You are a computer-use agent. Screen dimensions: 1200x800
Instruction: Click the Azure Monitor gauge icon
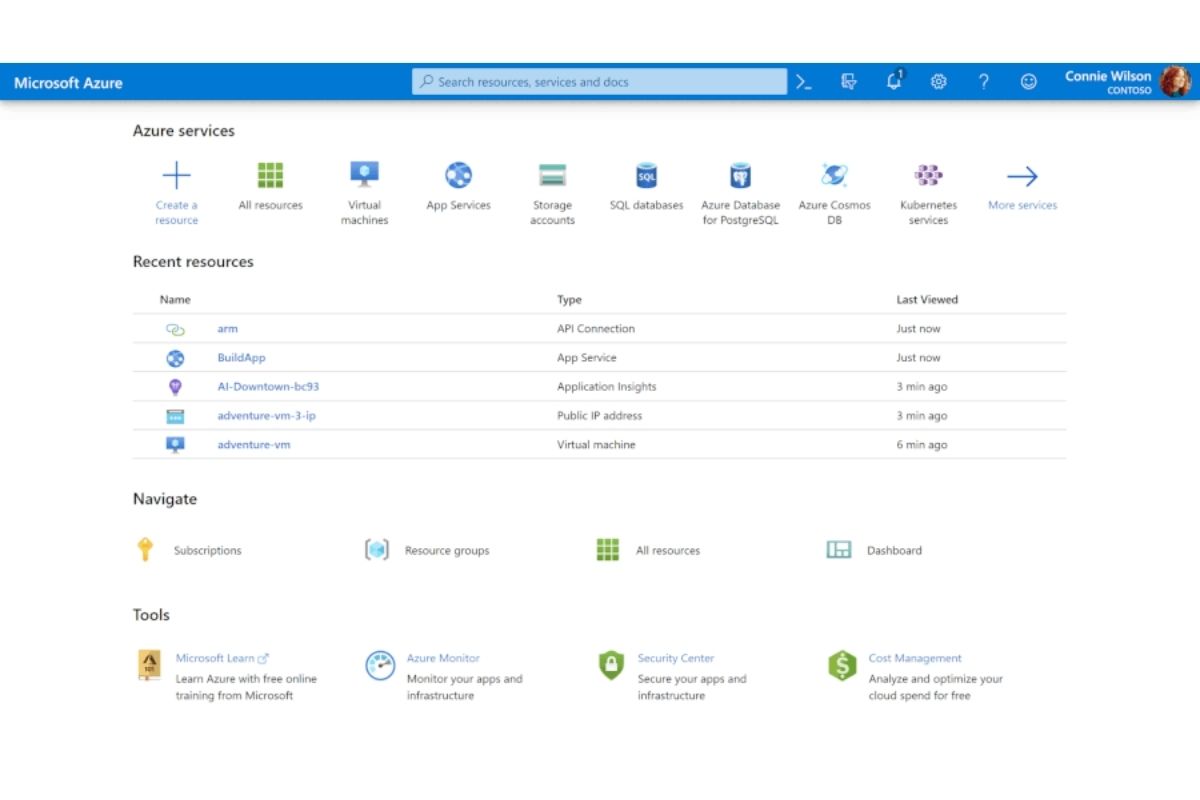click(x=380, y=666)
